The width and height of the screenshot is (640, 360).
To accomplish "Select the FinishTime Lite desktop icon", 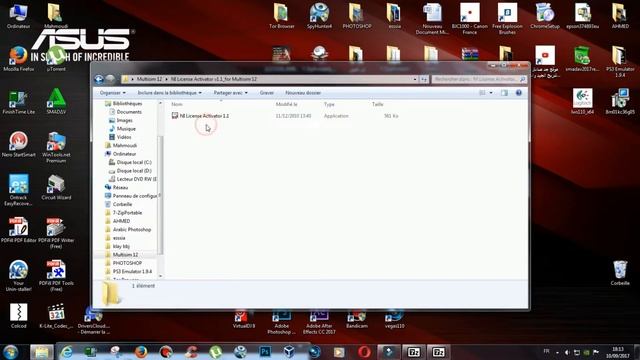I will point(18,102).
